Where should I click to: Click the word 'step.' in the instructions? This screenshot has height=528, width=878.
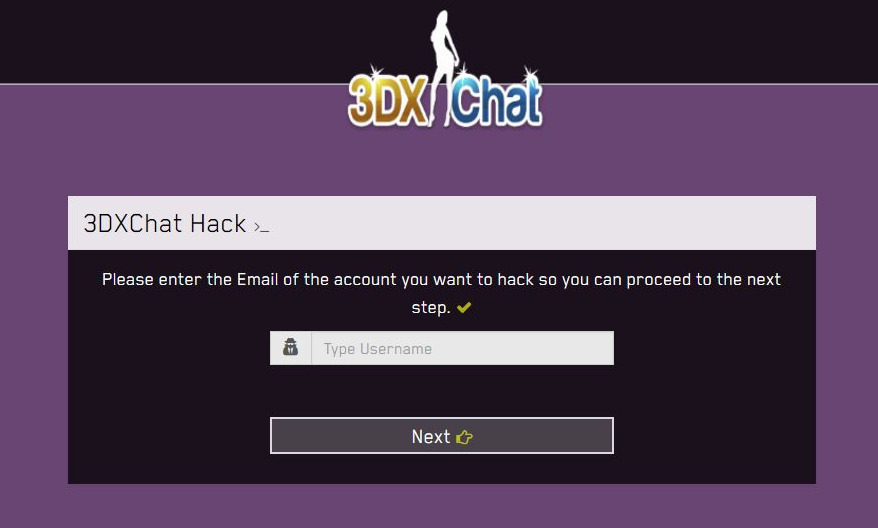coord(431,307)
